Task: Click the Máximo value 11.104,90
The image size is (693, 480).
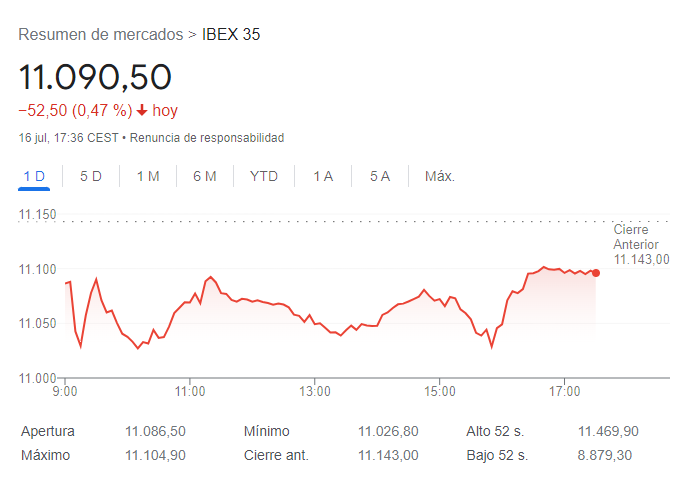Action: click(155, 455)
